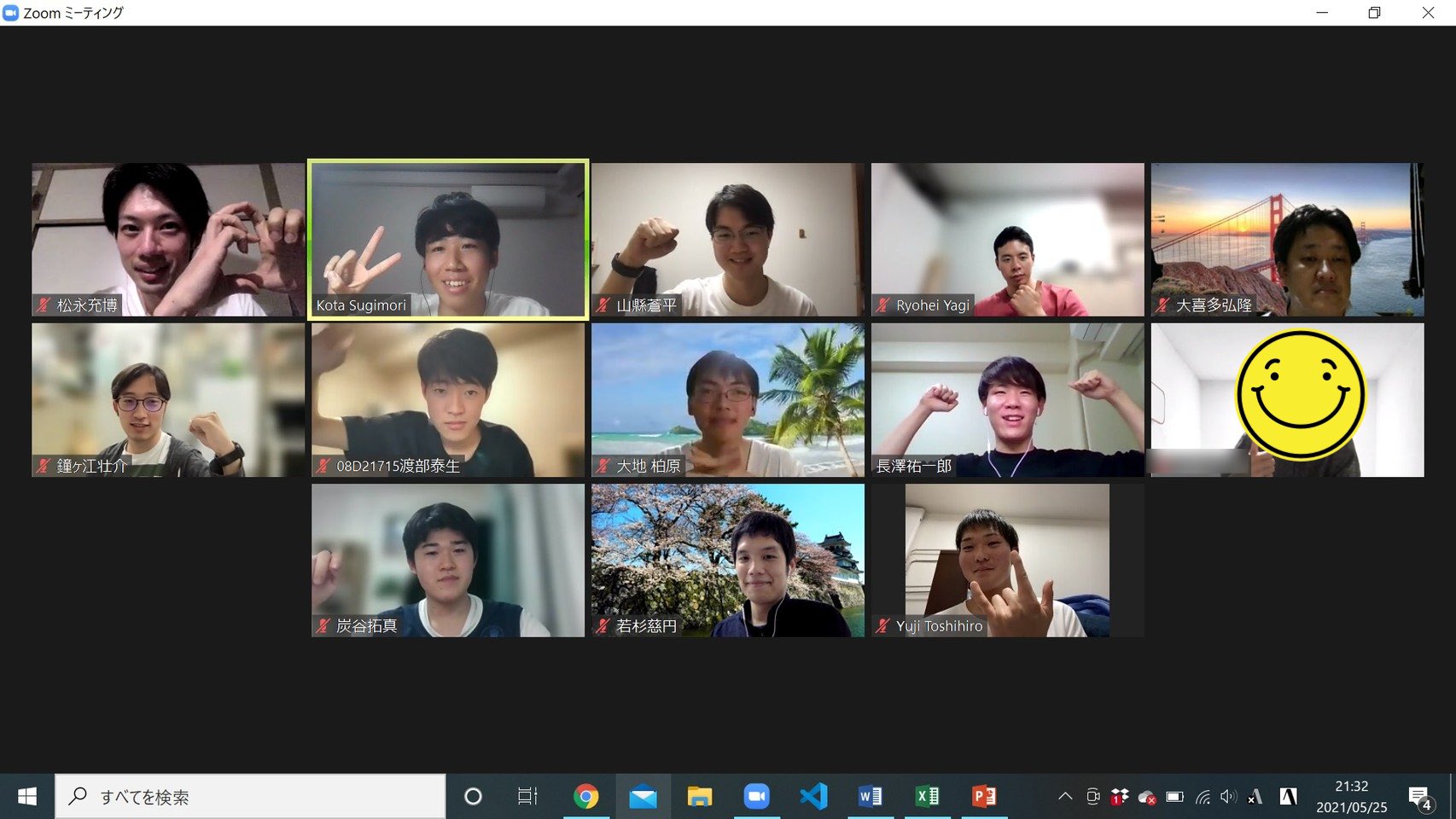Open Google Chrome from the taskbar
Image resolution: width=1456 pixels, height=819 pixels.
pyautogui.click(x=585, y=797)
